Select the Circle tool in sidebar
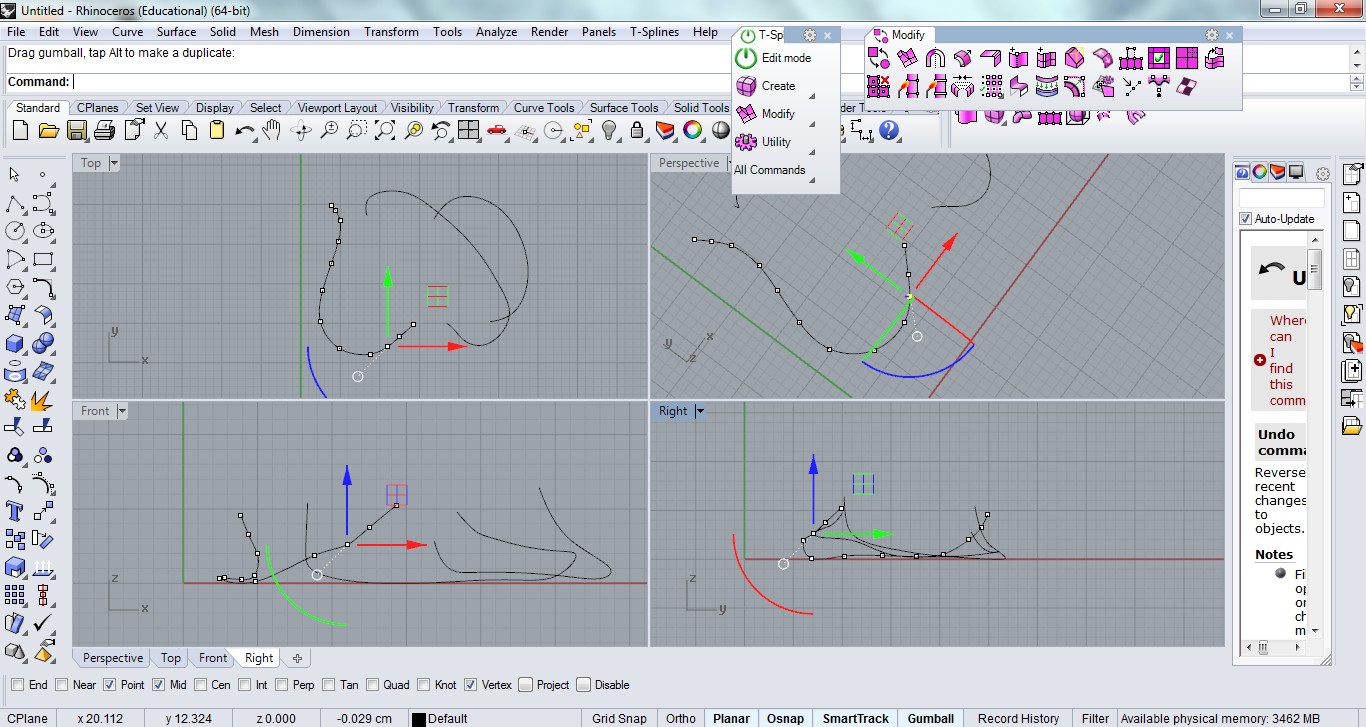Viewport: 1366px width, 727px height. (x=15, y=231)
